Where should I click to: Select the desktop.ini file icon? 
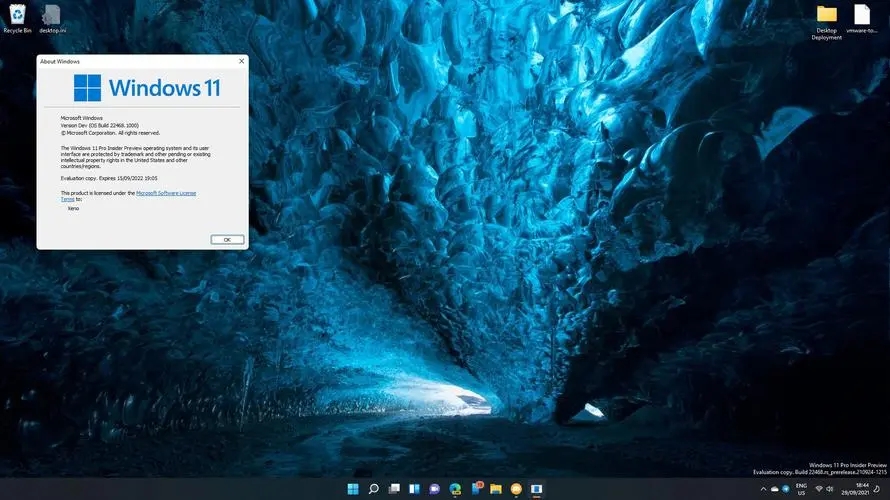[52, 19]
